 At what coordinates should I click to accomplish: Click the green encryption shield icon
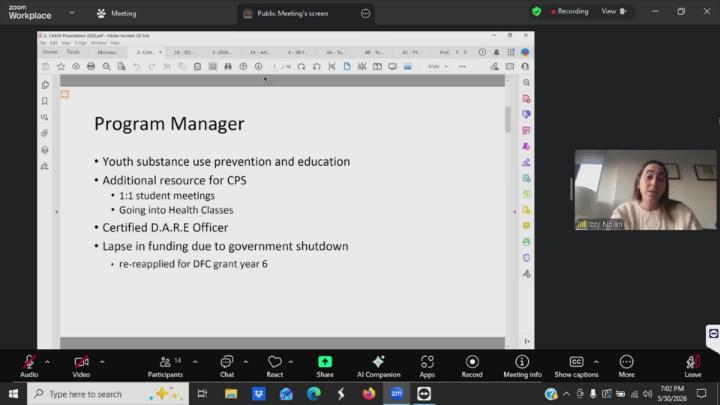tap(537, 12)
